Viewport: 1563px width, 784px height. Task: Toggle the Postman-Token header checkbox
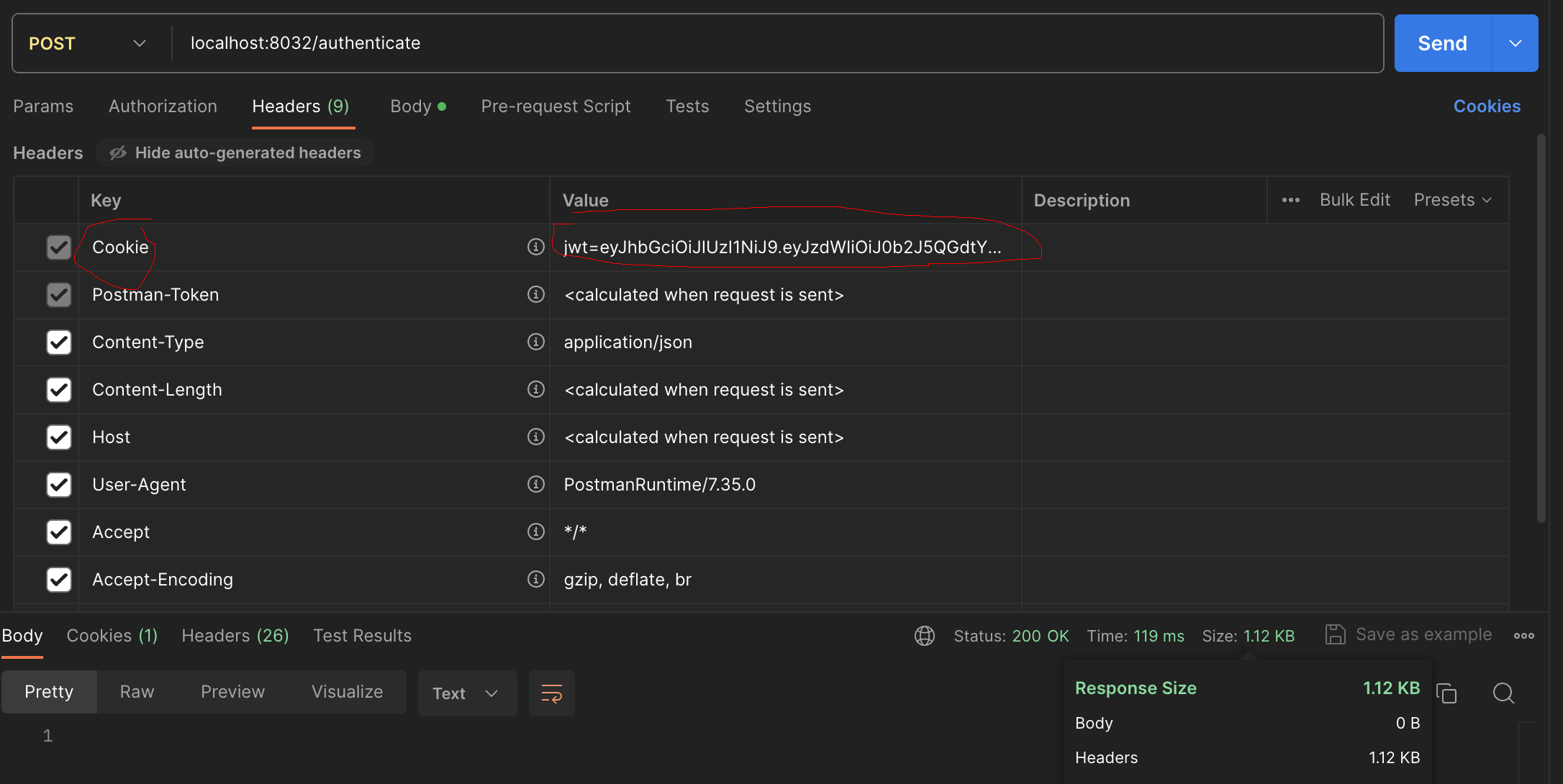pos(59,295)
